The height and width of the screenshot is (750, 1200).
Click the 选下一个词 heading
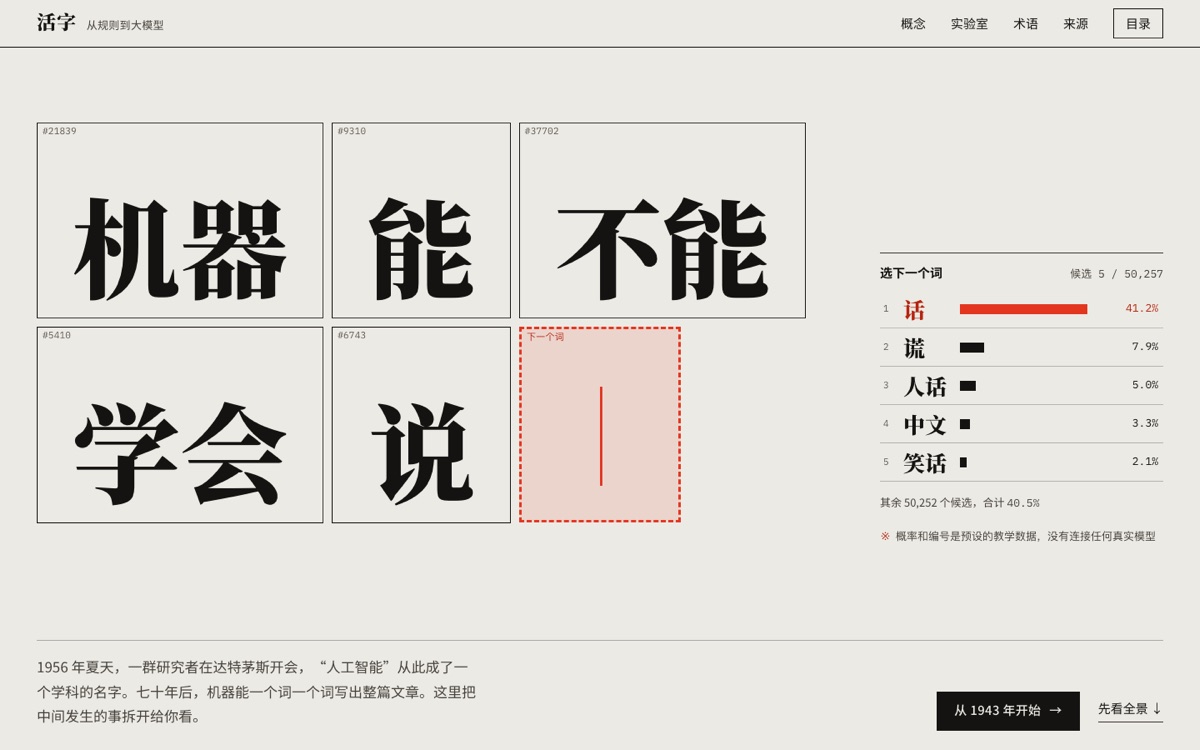(x=911, y=273)
